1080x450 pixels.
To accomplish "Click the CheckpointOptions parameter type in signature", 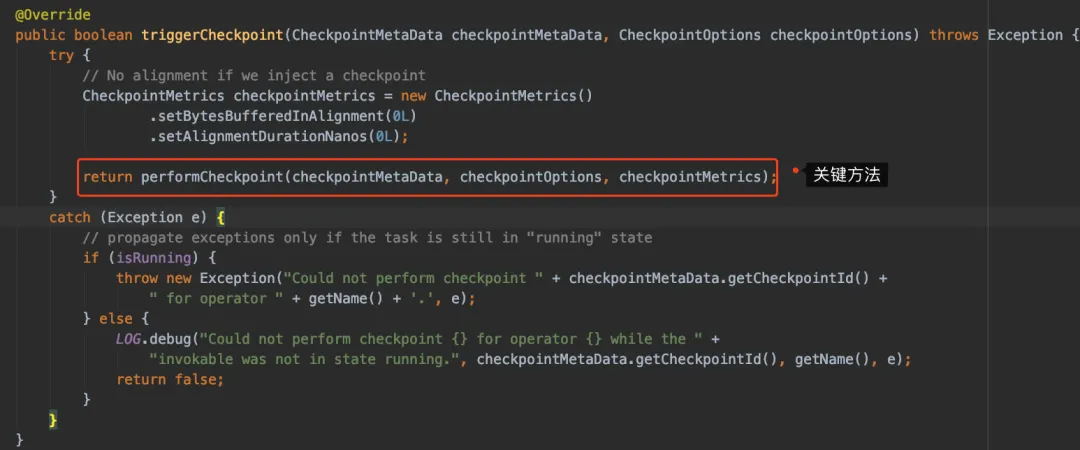I will pyautogui.click(x=689, y=35).
